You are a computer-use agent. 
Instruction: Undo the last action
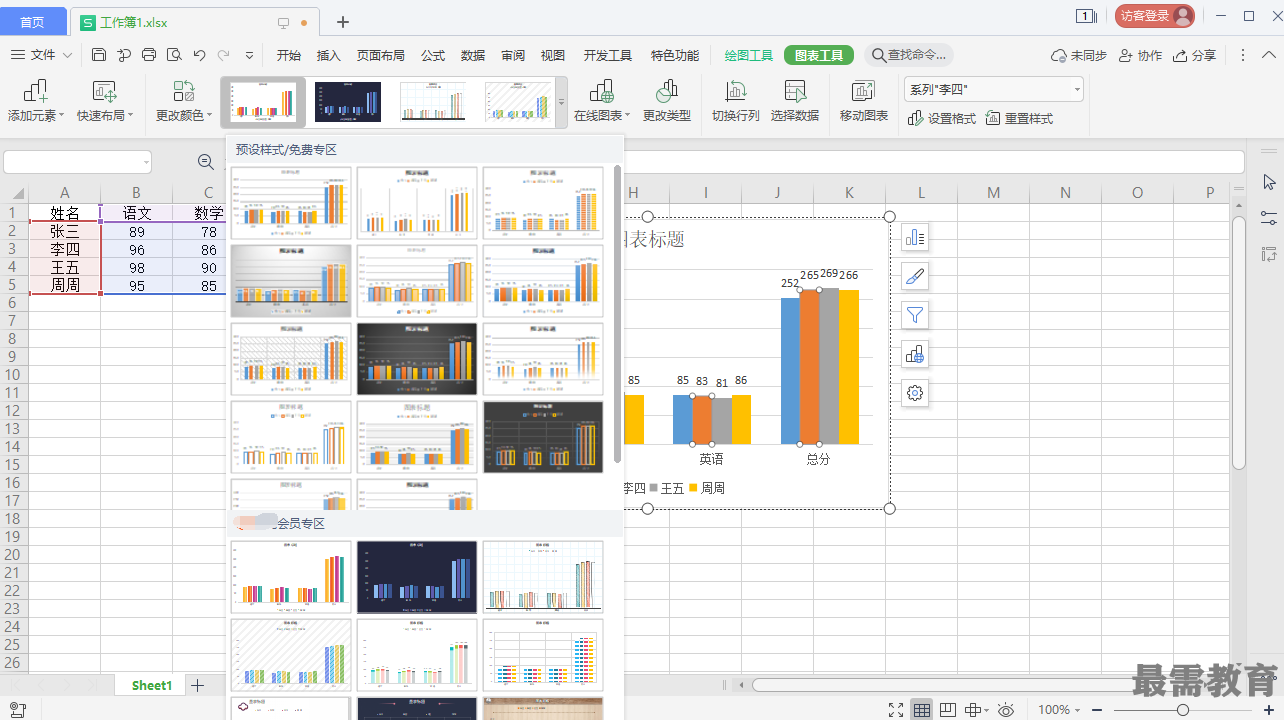(199, 55)
